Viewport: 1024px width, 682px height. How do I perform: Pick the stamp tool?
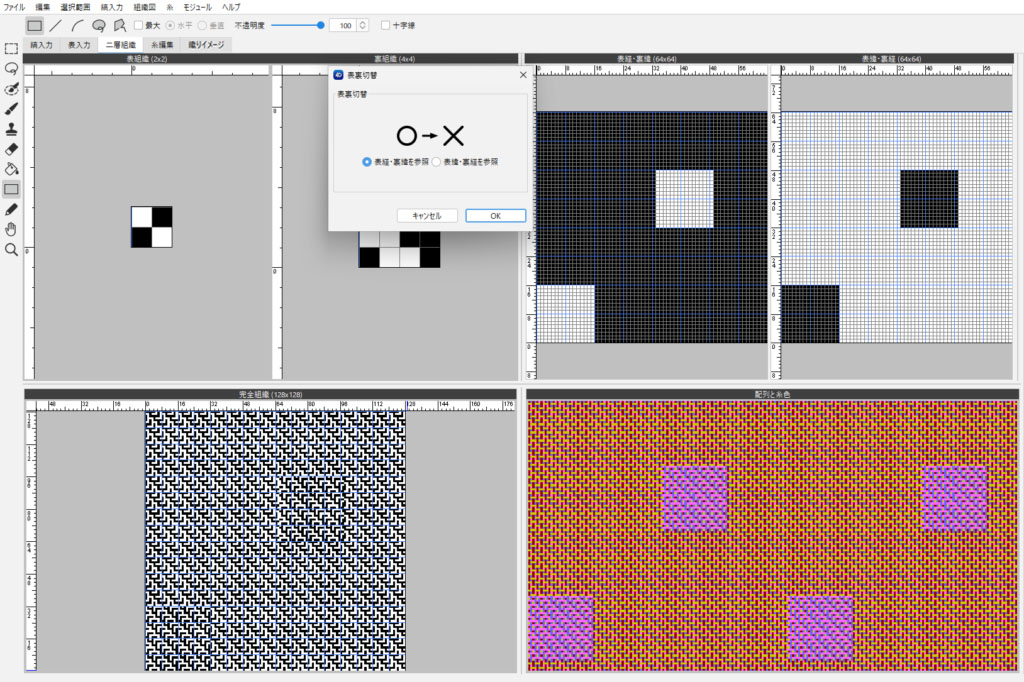11,129
